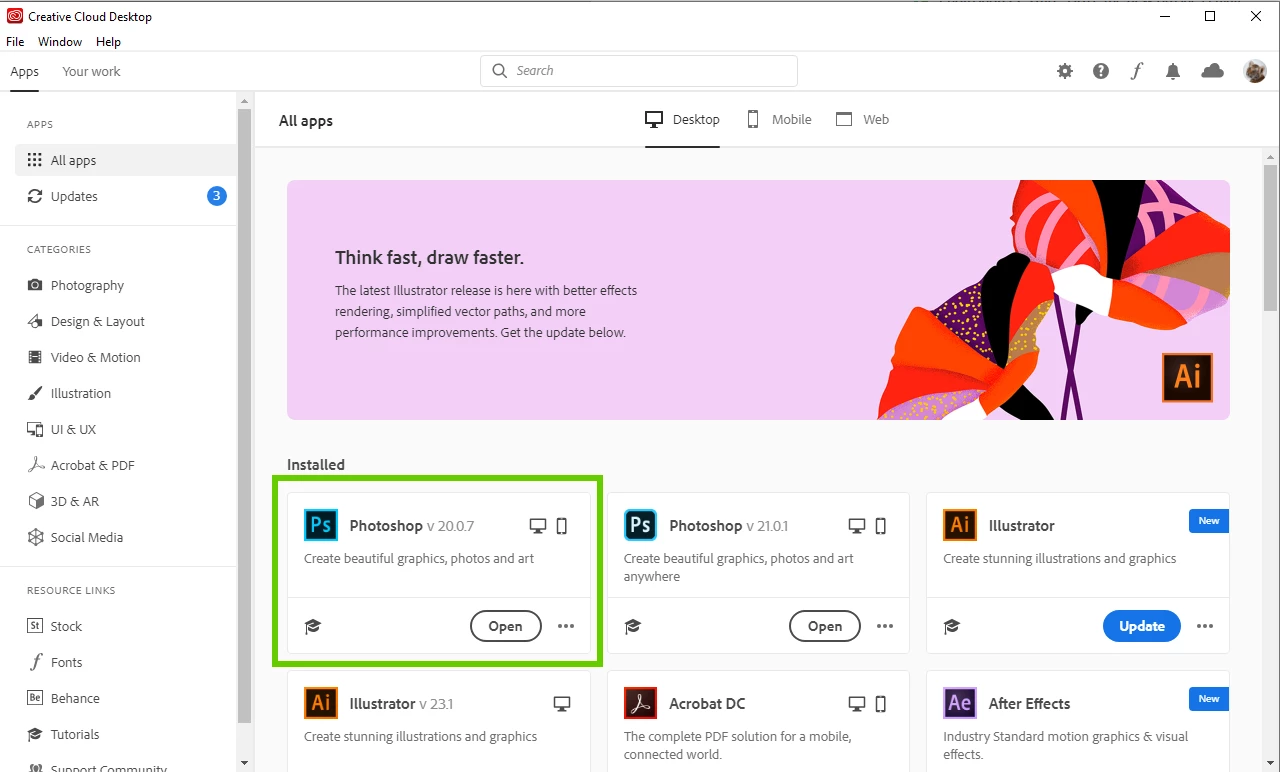The image size is (1280, 772).
Task: Click the cloud sync status icon
Action: click(x=1212, y=71)
